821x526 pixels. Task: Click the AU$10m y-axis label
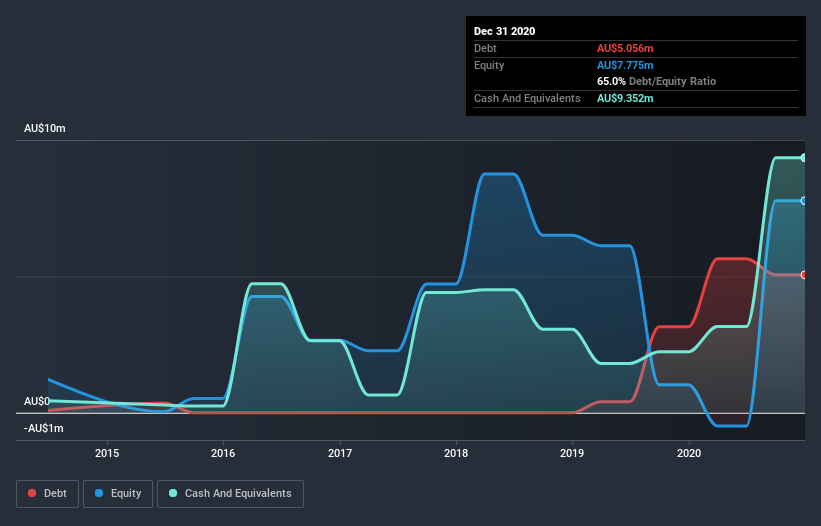pyautogui.click(x=45, y=128)
